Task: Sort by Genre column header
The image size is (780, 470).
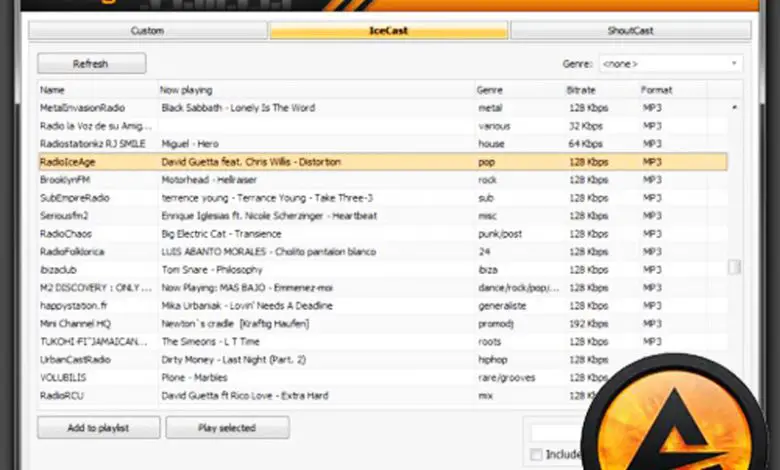Action: coord(489,90)
